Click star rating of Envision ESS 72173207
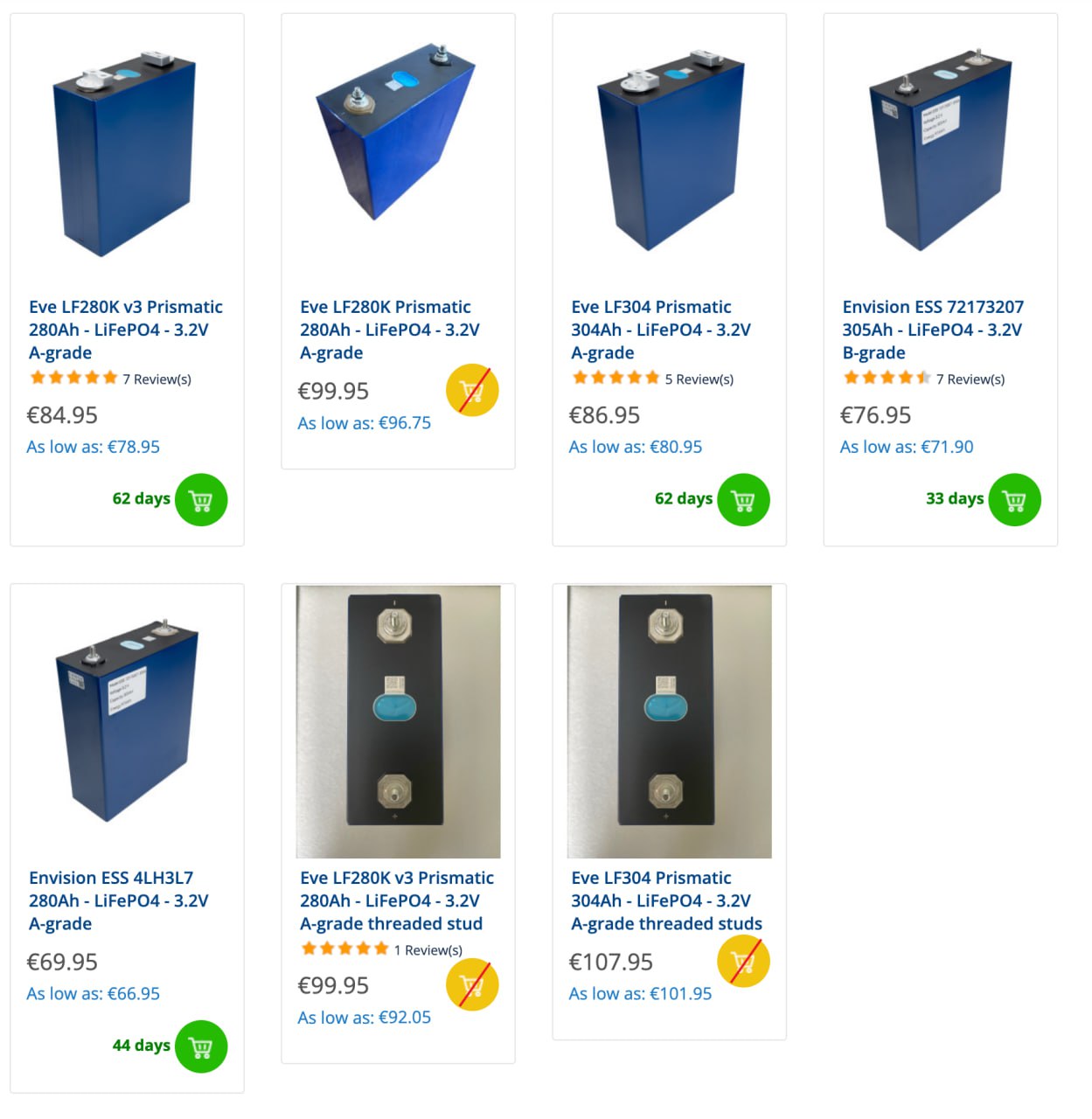The image size is (1092, 1119). tap(887, 378)
